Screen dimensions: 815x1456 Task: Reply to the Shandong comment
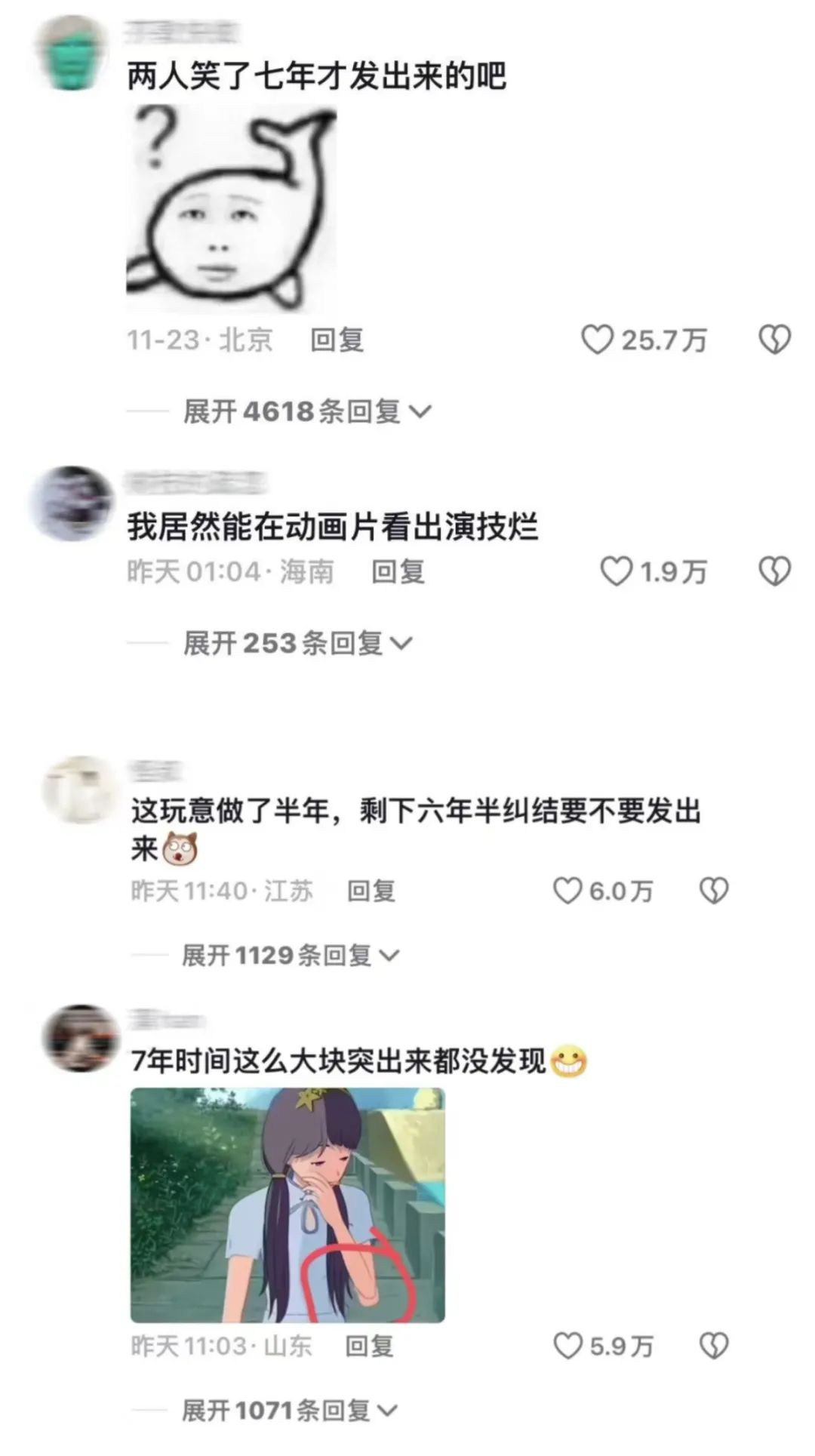pos(369,1346)
